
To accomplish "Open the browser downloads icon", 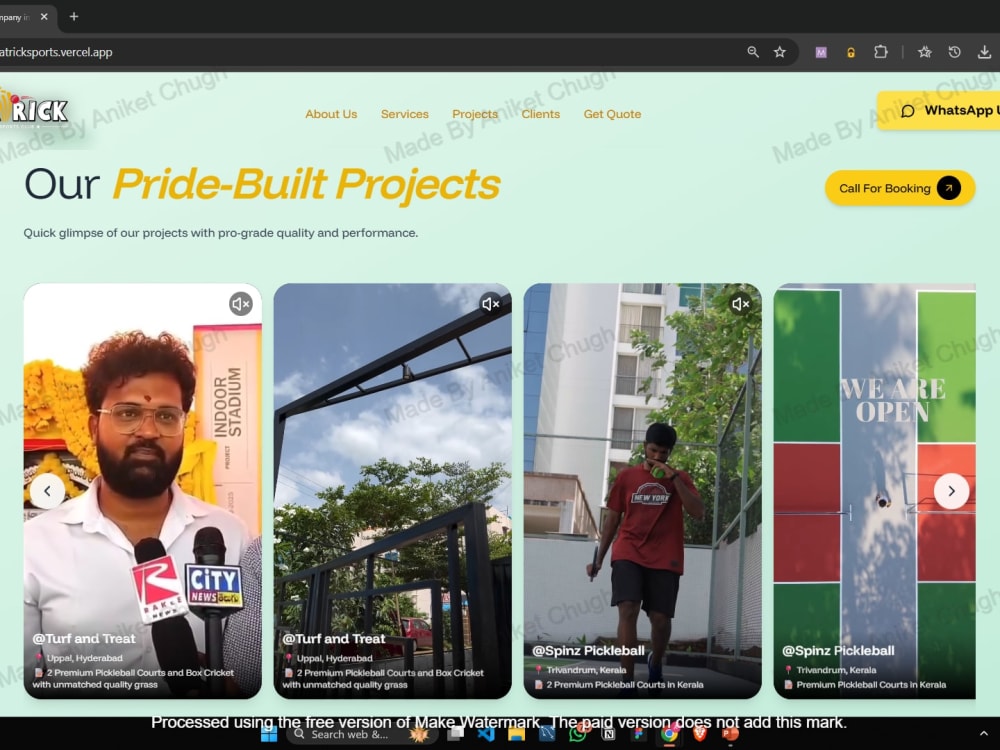I will point(984,52).
